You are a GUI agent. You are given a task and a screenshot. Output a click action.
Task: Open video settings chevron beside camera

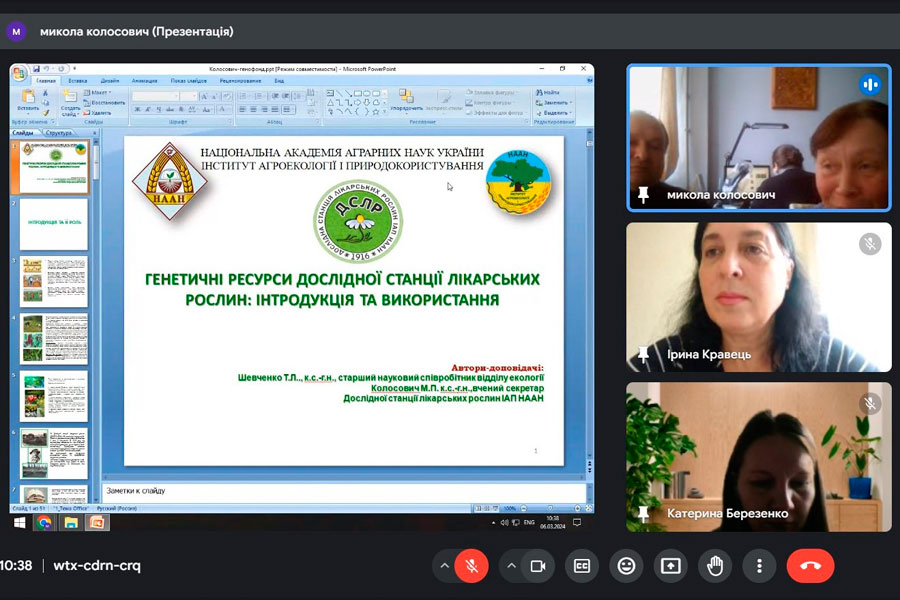coord(511,566)
